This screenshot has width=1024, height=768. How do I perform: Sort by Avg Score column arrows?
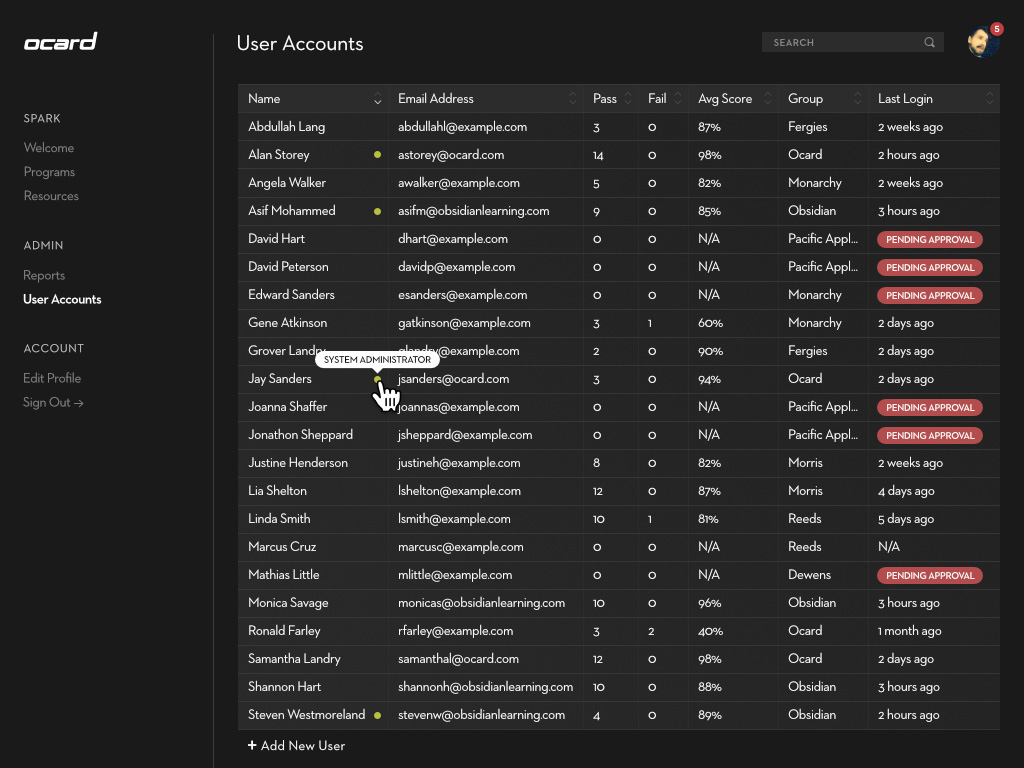click(767, 99)
